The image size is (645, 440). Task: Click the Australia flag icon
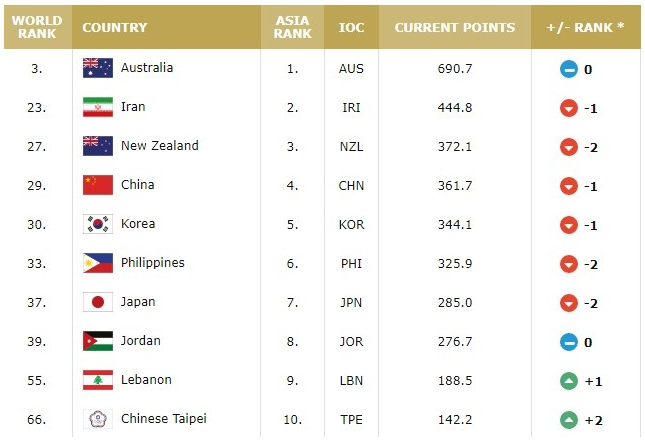[x=97, y=68]
